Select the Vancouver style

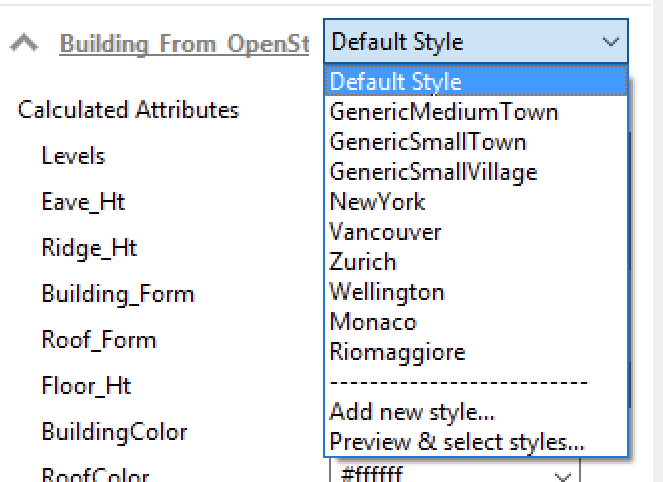[385, 232]
